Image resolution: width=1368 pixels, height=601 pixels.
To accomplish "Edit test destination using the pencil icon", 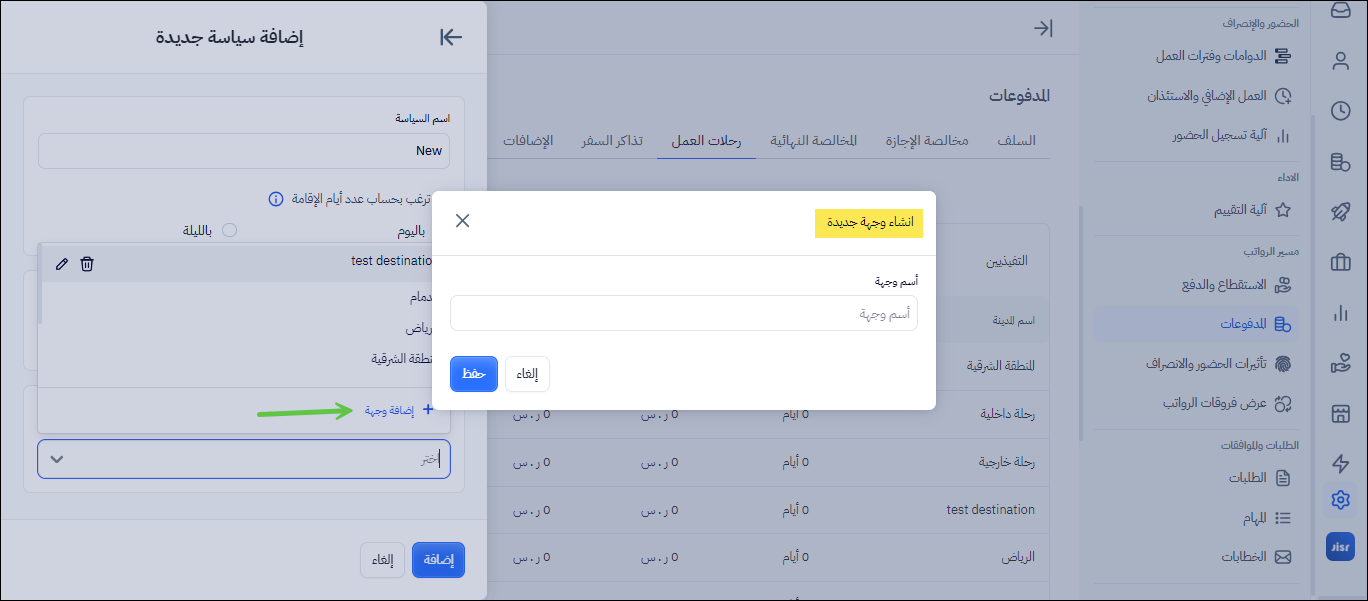I will [x=62, y=264].
